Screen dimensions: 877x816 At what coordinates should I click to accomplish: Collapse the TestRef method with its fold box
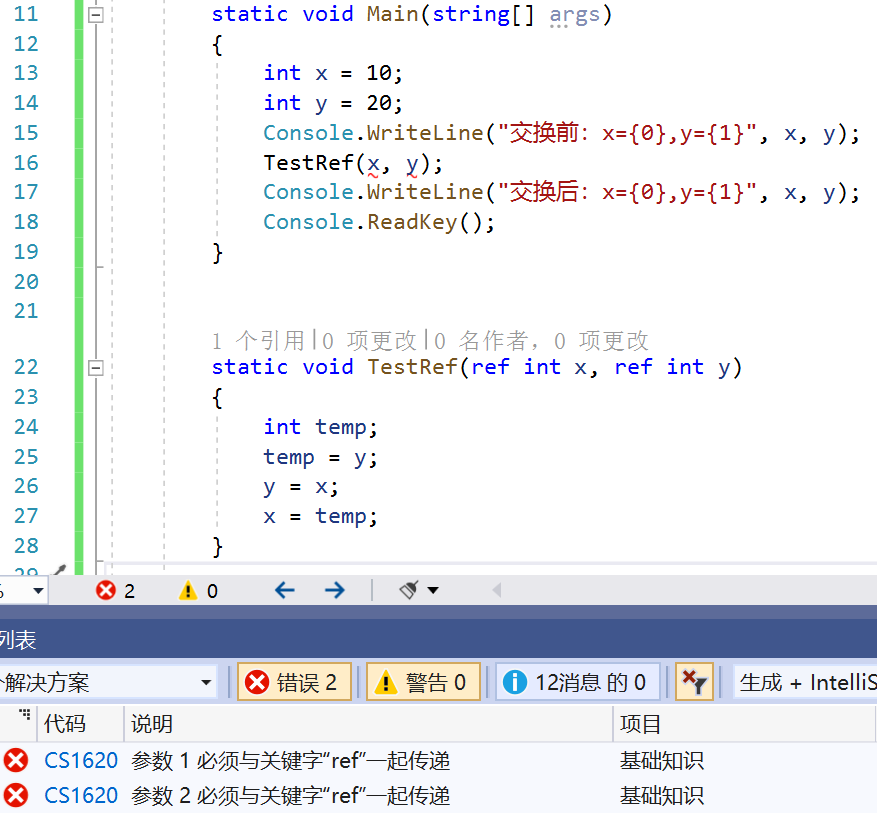(x=95, y=367)
